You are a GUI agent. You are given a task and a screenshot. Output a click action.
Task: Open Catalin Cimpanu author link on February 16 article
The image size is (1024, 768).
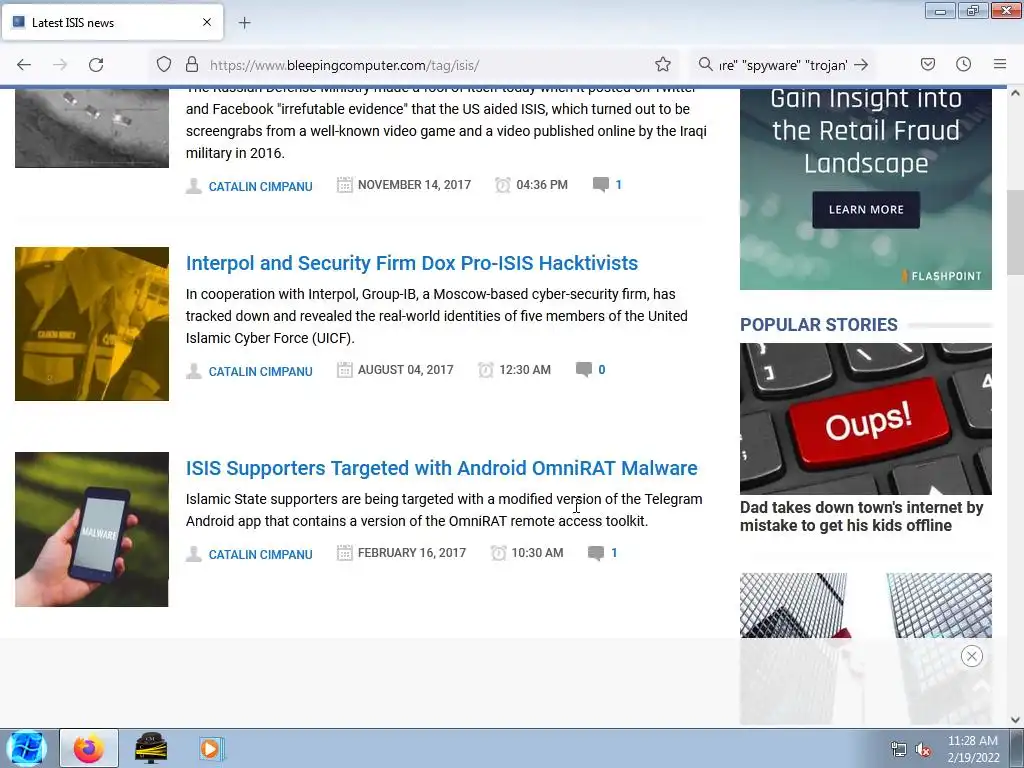[x=260, y=554]
